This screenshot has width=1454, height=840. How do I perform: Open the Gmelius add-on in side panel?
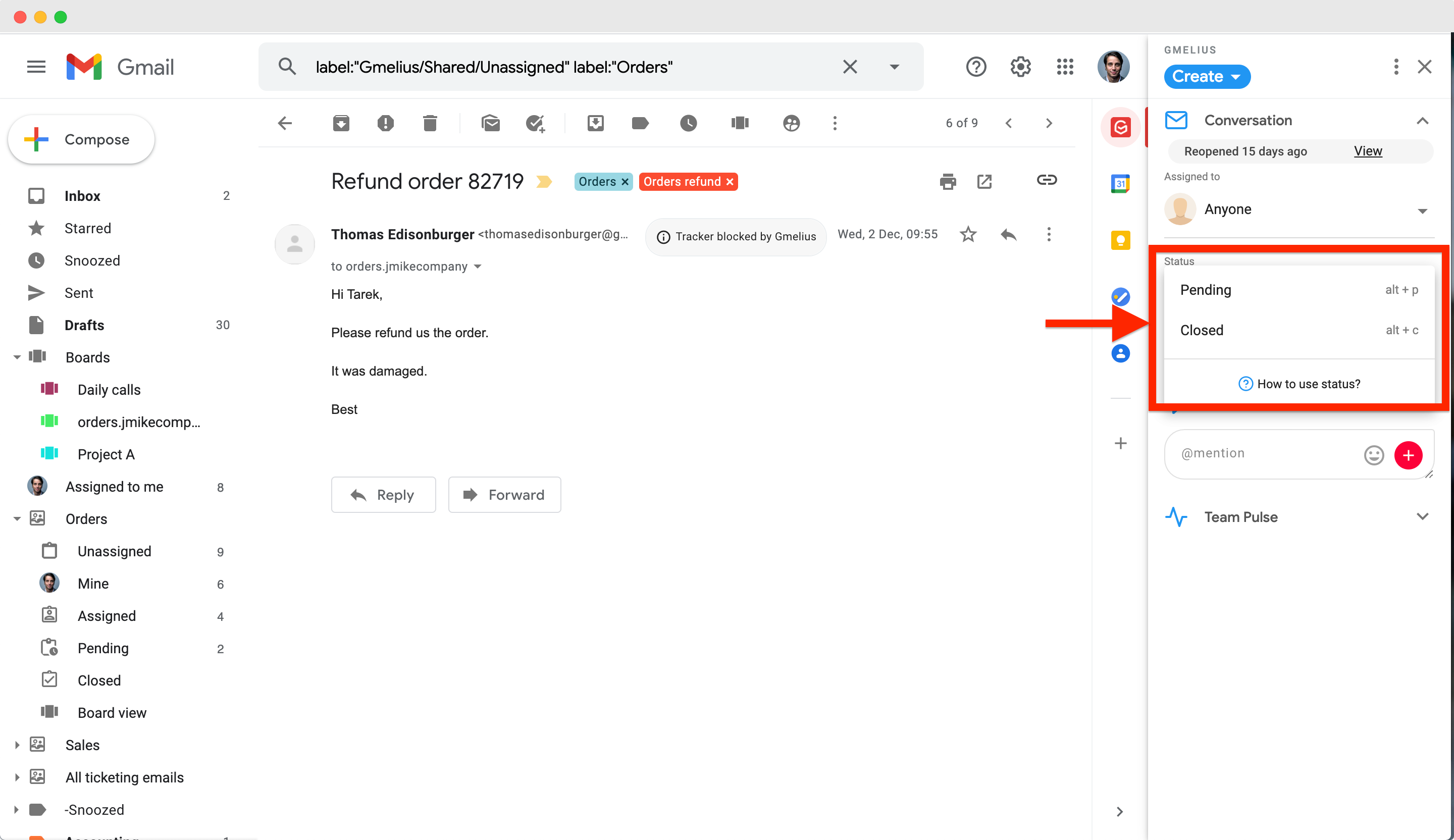click(x=1120, y=127)
